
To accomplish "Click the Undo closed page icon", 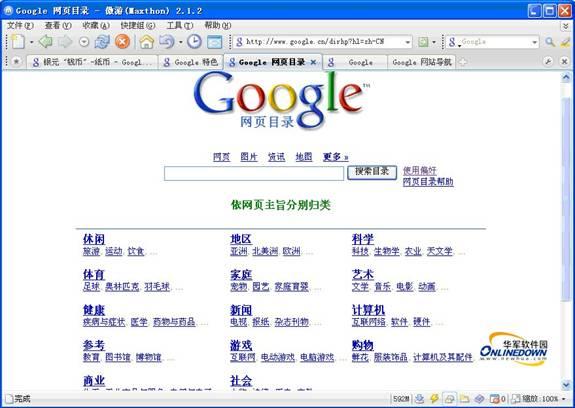I will pos(166,42).
